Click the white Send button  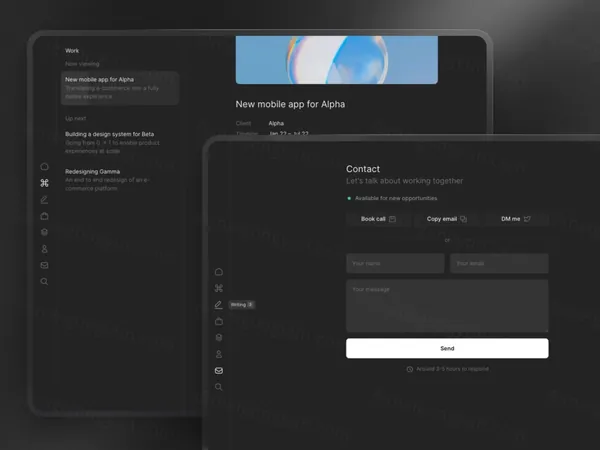[447, 348]
